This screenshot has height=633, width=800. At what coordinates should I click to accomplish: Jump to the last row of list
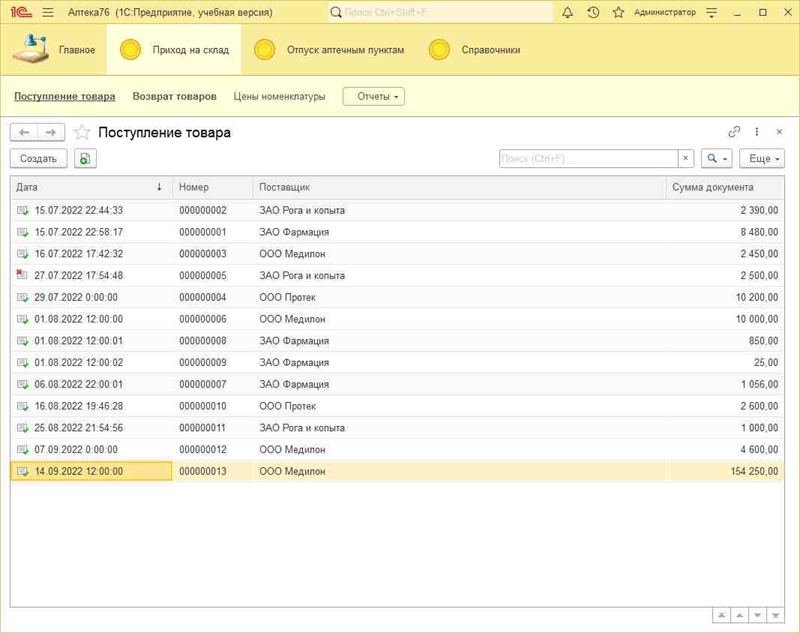pyautogui.click(x=776, y=616)
